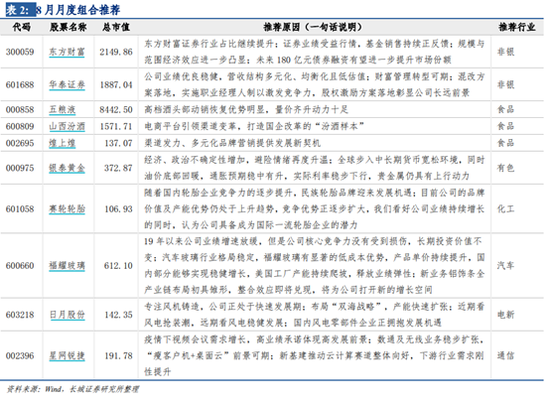Viewport: 550px width, 401px height.
Task: Click market value 106.93
Action: click(x=119, y=209)
